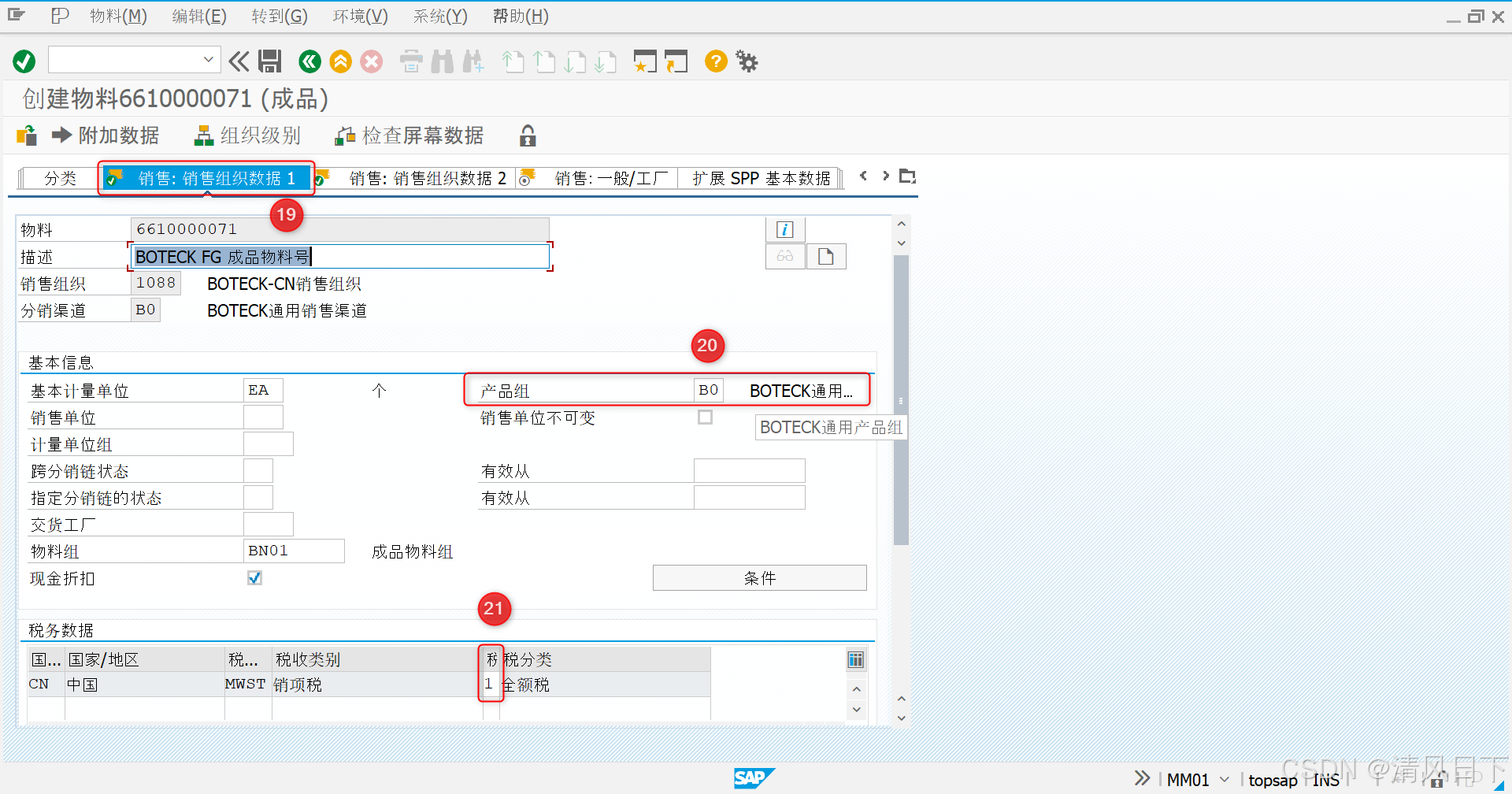
Task: Expand the status bar double-chevron
Action: pyautogui.click(x=1142, y=779)
